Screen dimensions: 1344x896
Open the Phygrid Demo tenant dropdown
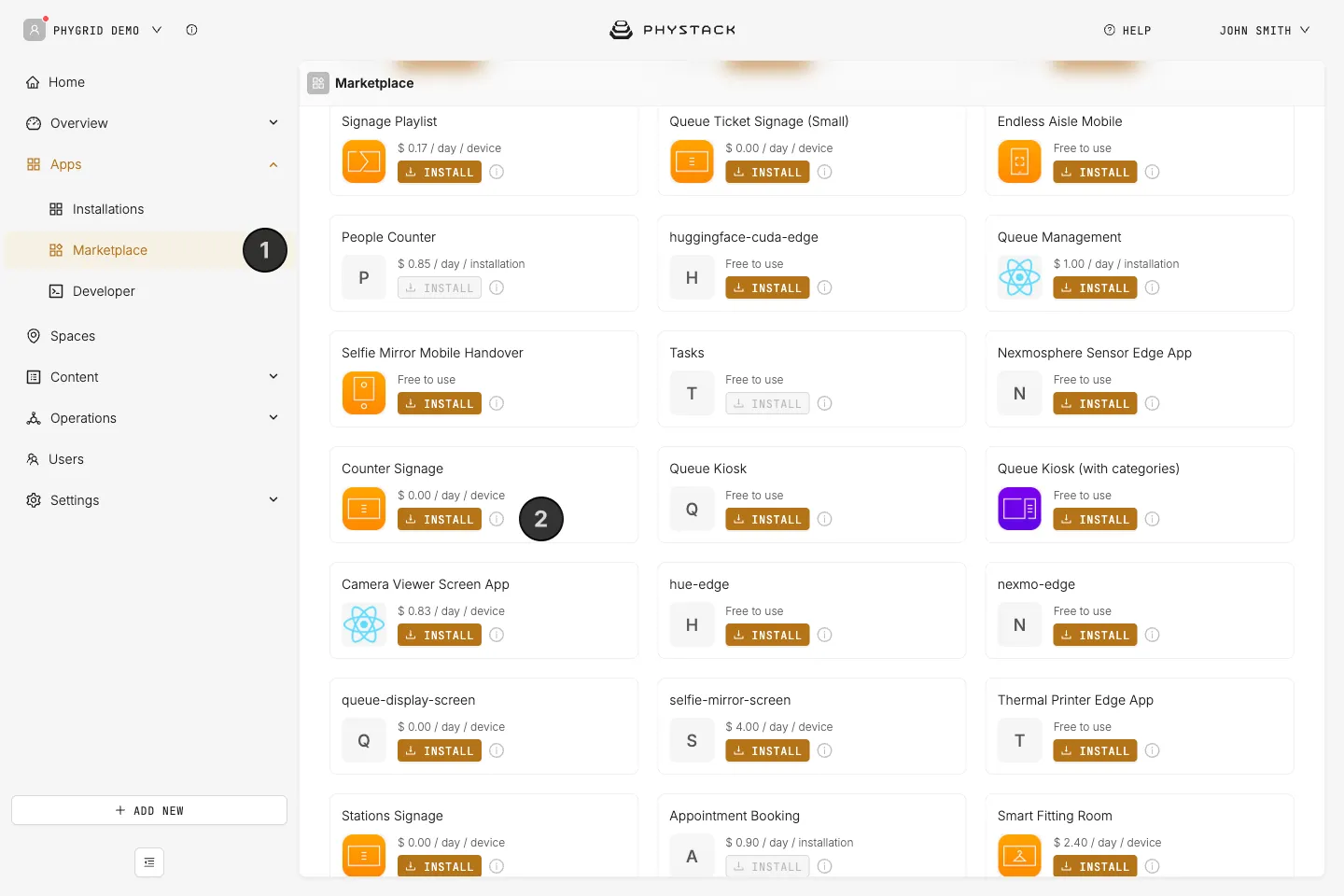coord(93,30)
